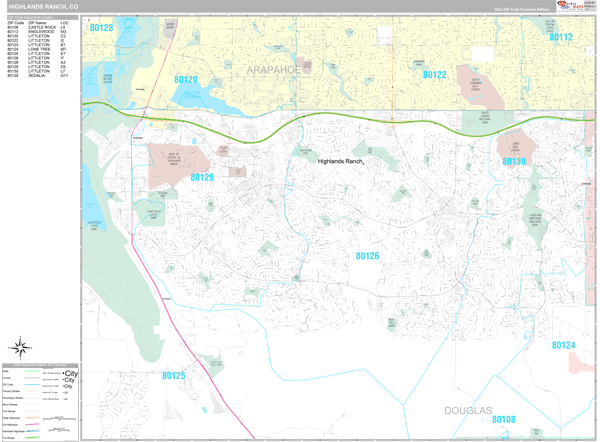Click the 80122 ZIP label on map
The width and height of the screenshot is (600, 442).
pos(434,75)
